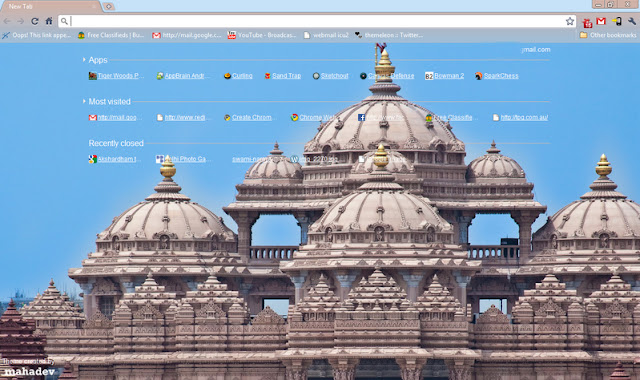This screenshot has height=380, width=640.
Task: Launch the Bowman 2 app
Action: 444,76
